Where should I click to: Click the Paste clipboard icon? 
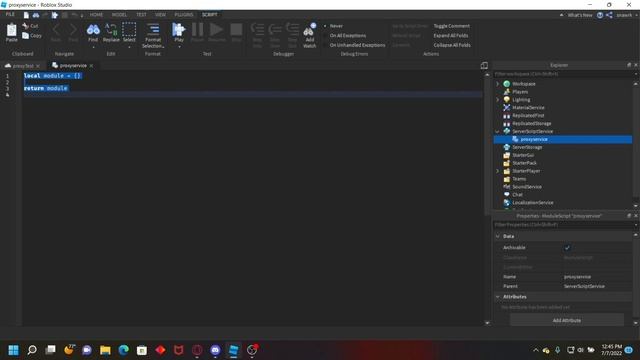pos(11,30)
